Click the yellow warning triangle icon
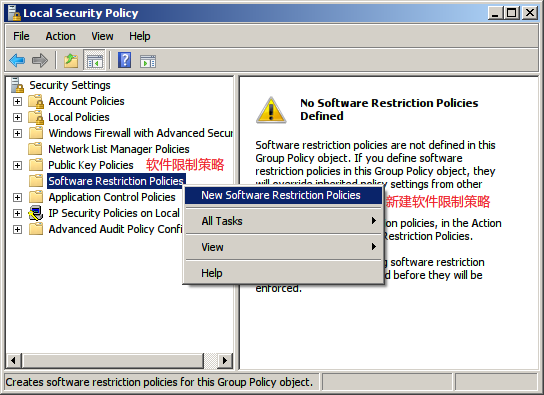 click(x=271, y=110)
